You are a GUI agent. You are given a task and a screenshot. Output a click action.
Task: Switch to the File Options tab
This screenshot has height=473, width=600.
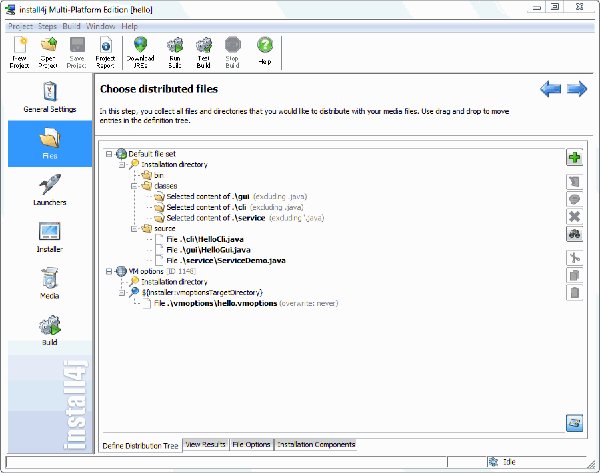click(x=251, y=444)
